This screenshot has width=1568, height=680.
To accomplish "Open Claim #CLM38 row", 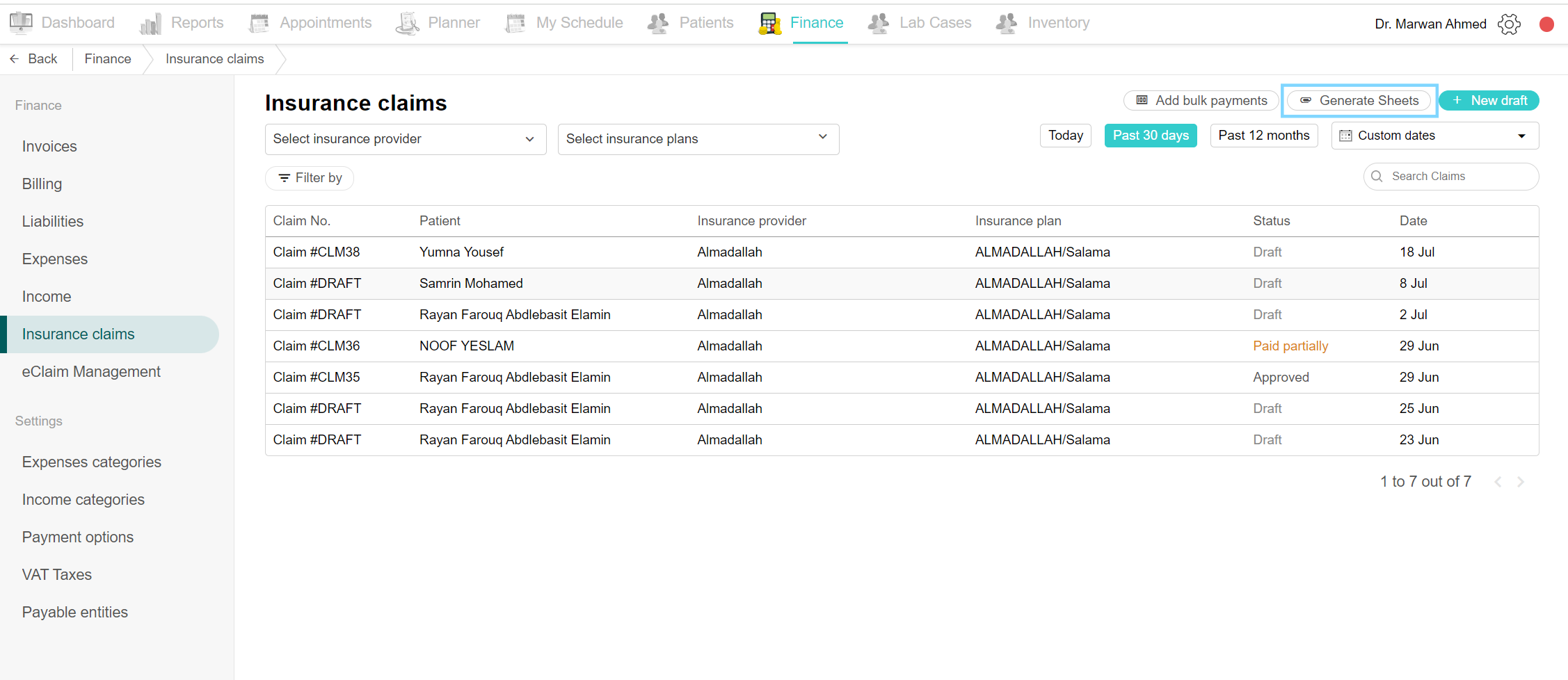I will point(902,252).
